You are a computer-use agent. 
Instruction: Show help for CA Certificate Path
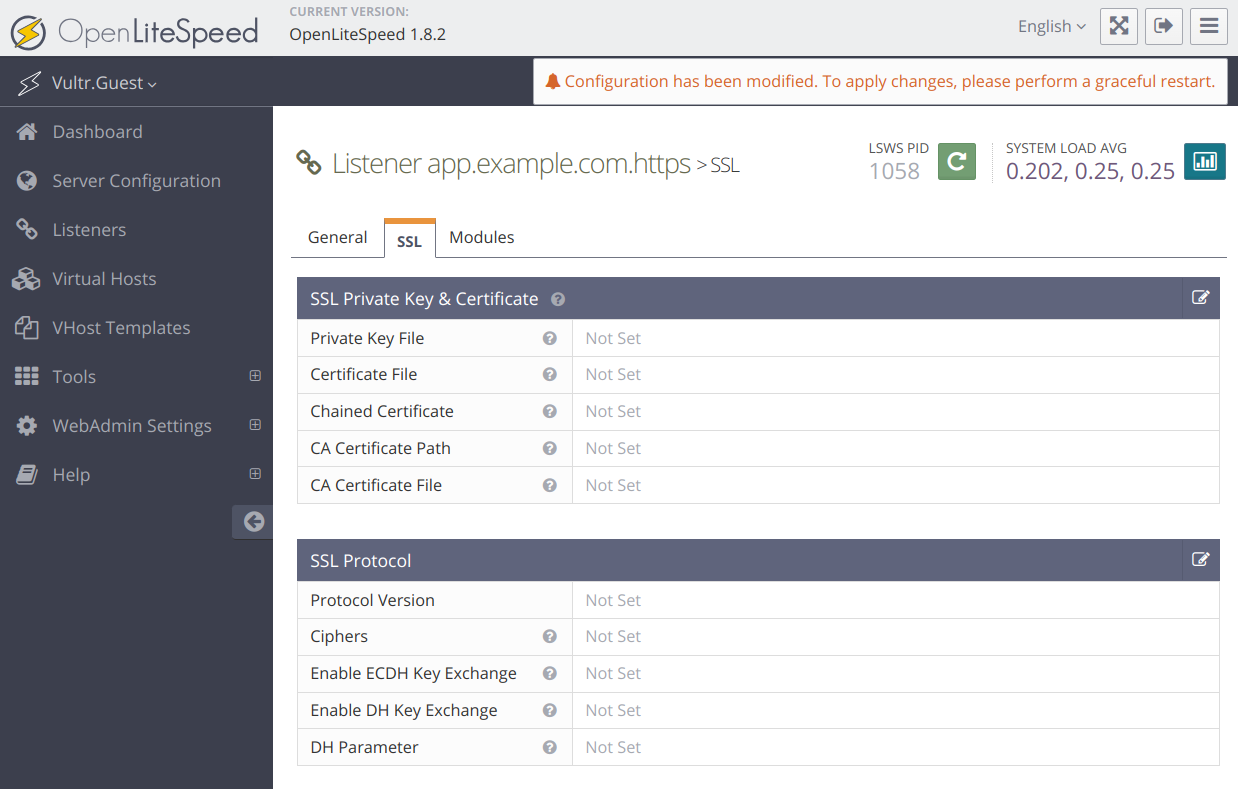tap(549, 448)
